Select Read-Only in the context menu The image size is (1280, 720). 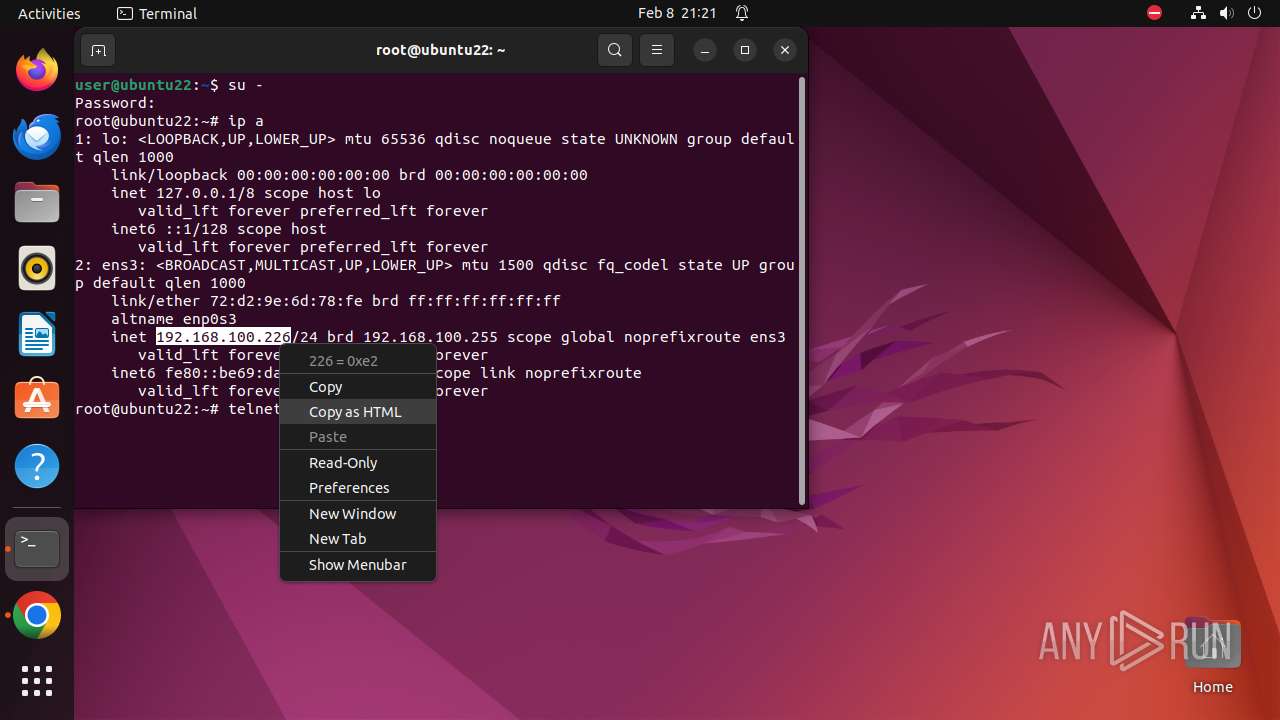pyautogui.click(x=358, y=463)
